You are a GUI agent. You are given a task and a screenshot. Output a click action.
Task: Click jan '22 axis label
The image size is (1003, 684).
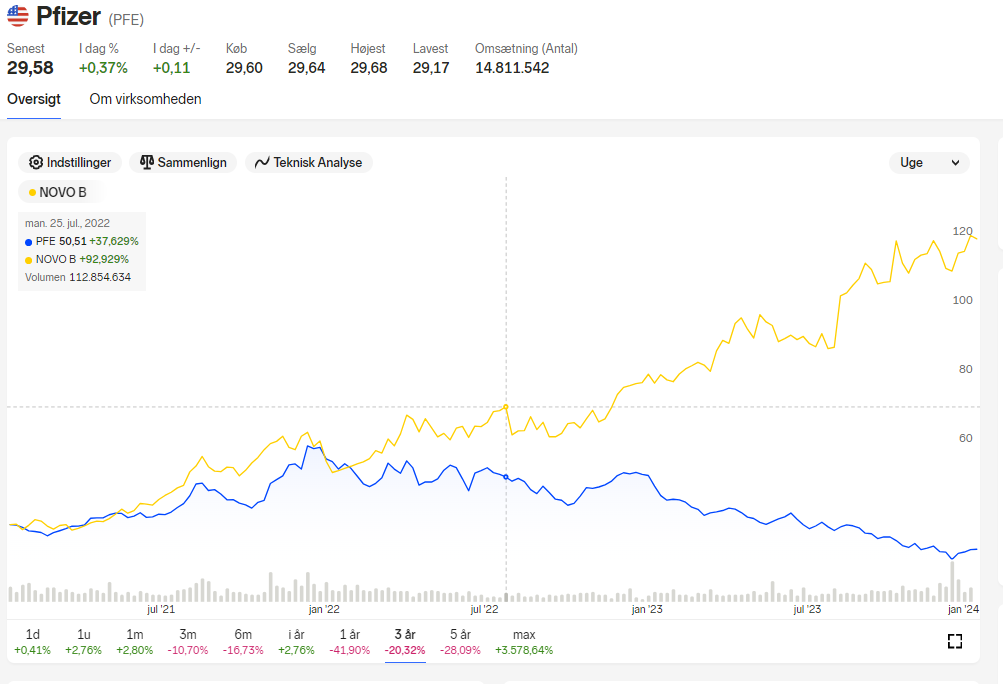pyautogui.click(x=324, y=609)
